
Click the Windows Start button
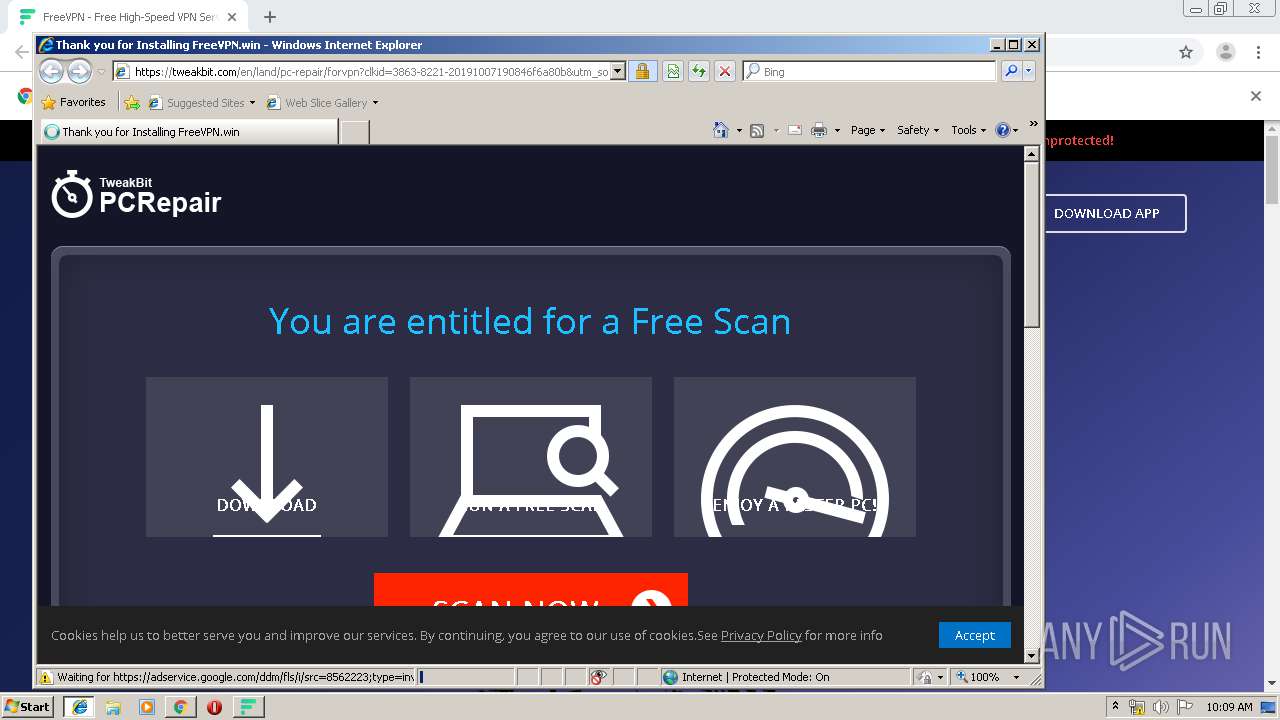pyautogui.click(x=28, y=707)
